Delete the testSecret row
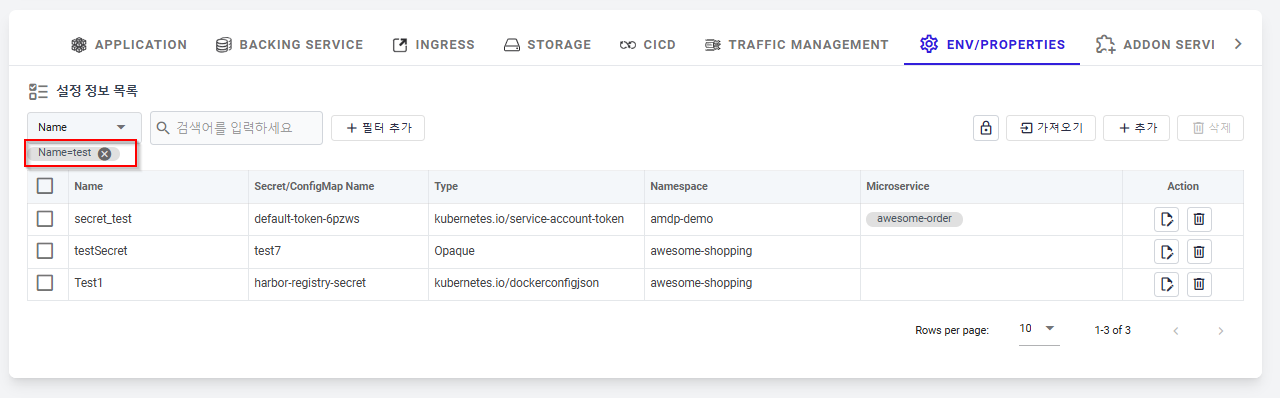The height and width of the screenshot is (398, 1280). (1199, 251)
